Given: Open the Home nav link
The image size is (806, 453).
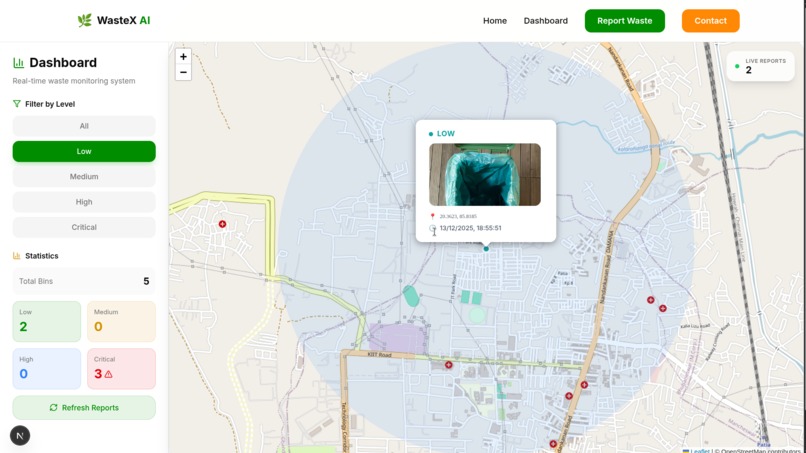Looking at the screenshot, I should click(x=494, y=21).
